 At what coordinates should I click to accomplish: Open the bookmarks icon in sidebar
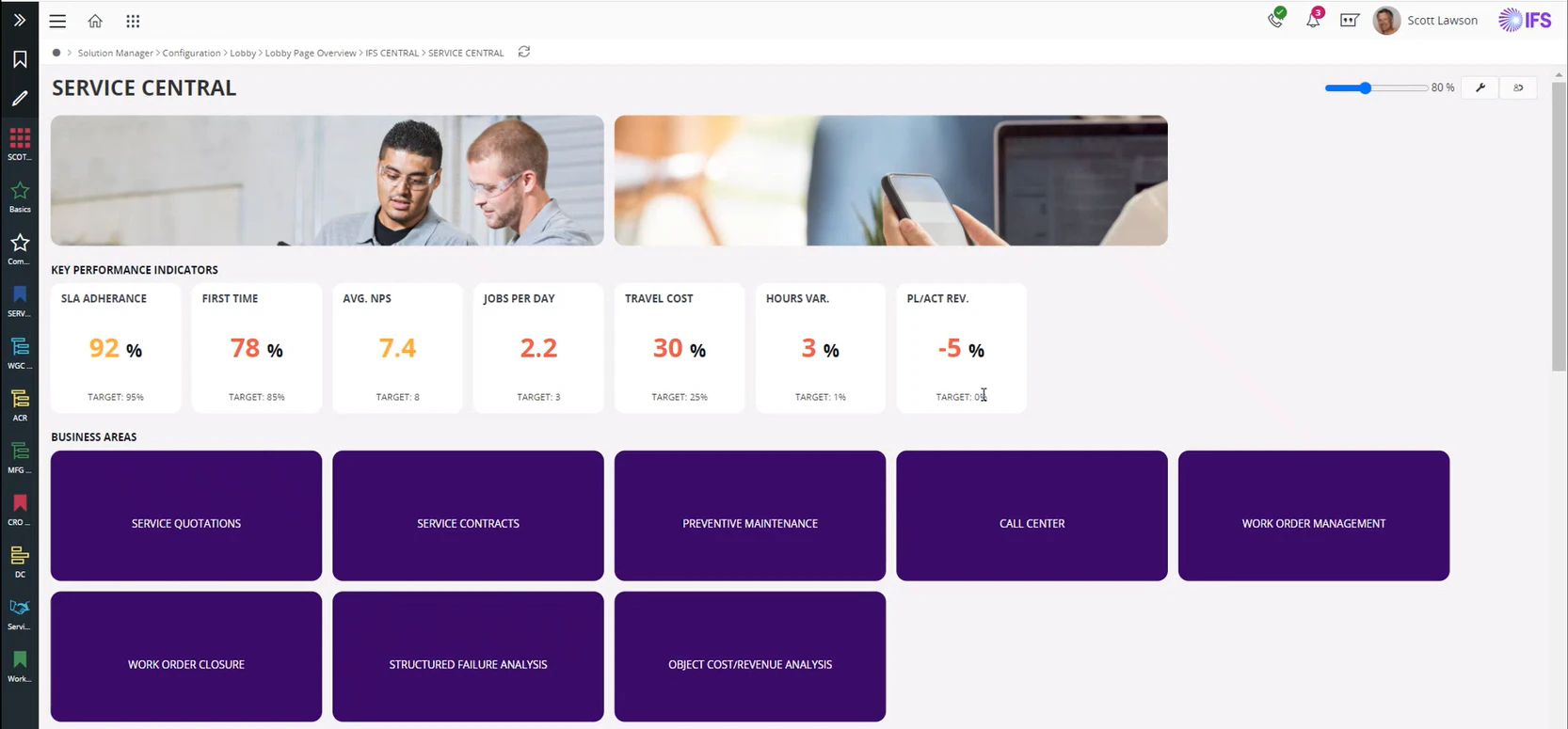(x=20, y=59)
